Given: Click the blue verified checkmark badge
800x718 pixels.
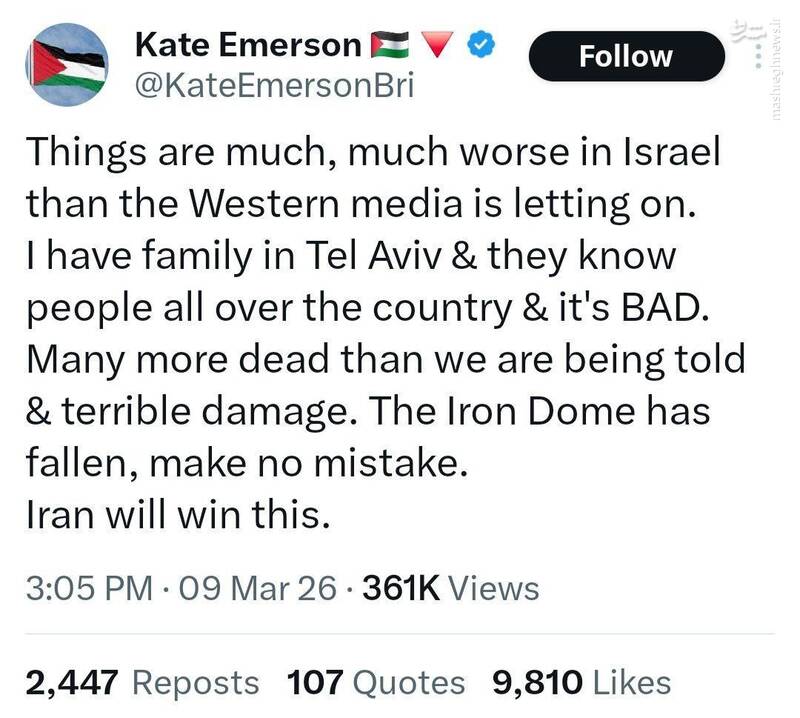Looking at the screenshot, I should (482, 45).
